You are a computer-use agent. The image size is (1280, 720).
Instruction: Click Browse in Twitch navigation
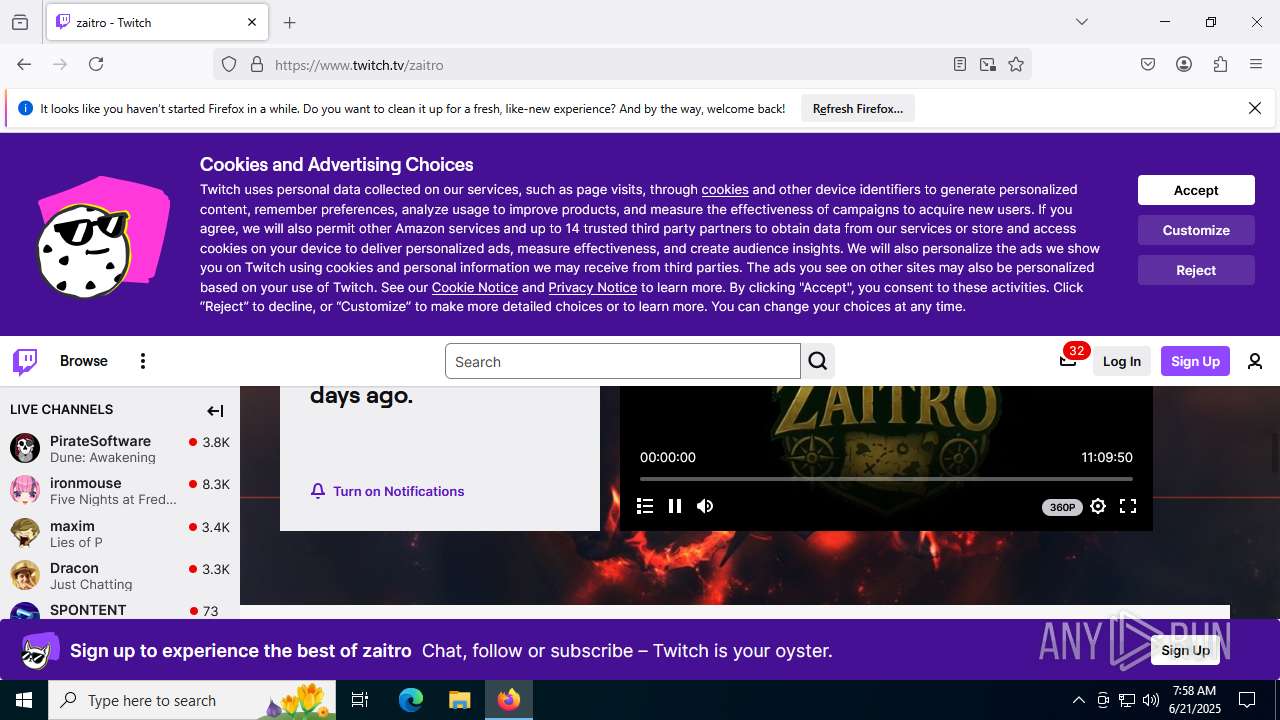click(84, 361)
